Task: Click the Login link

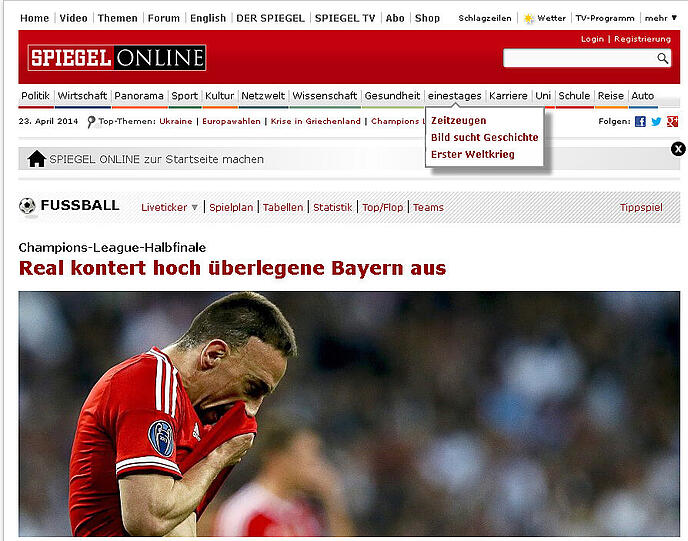Action: pos(592,39)
